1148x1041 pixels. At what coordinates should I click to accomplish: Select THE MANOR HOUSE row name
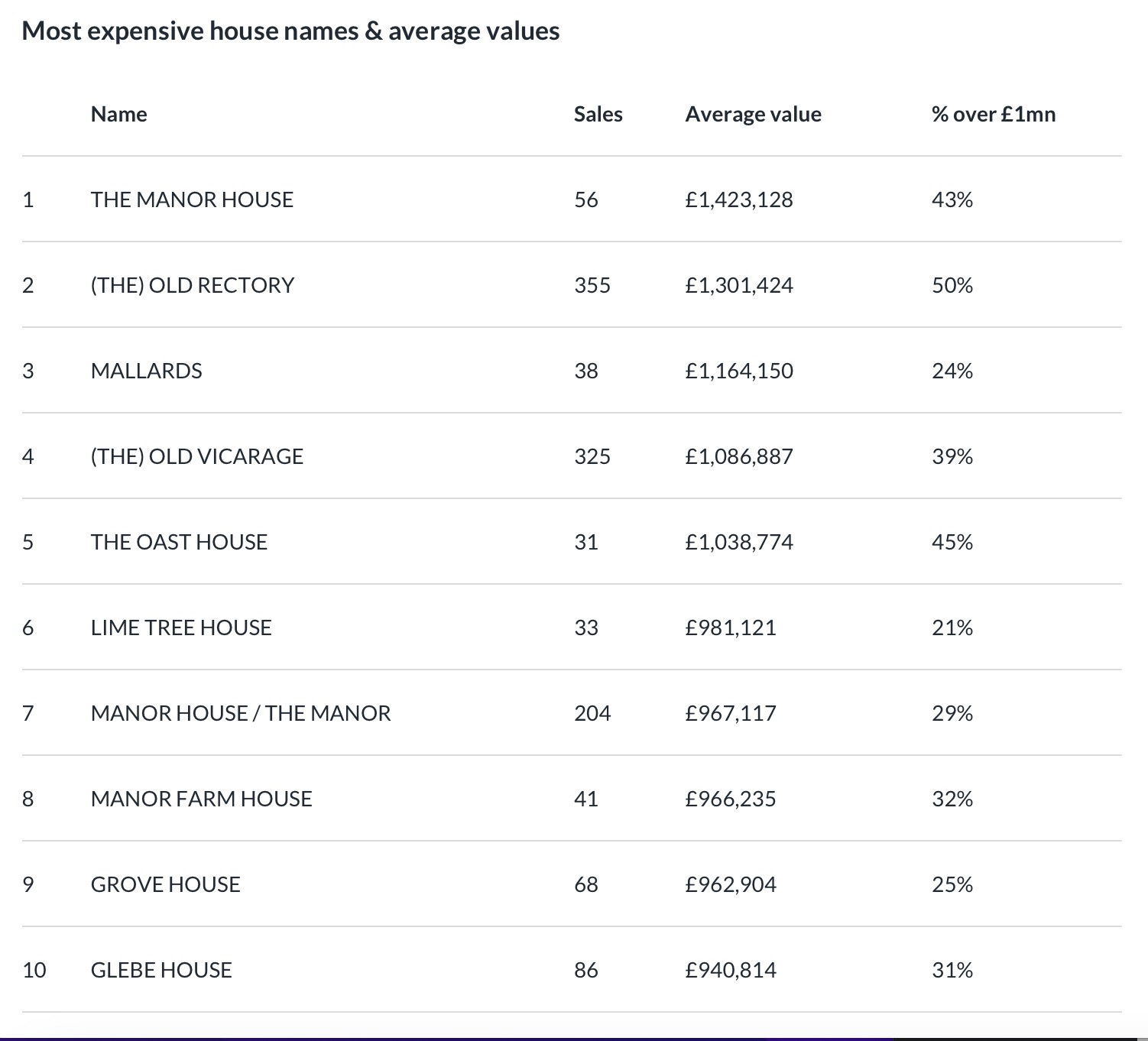tap(192, 199)
